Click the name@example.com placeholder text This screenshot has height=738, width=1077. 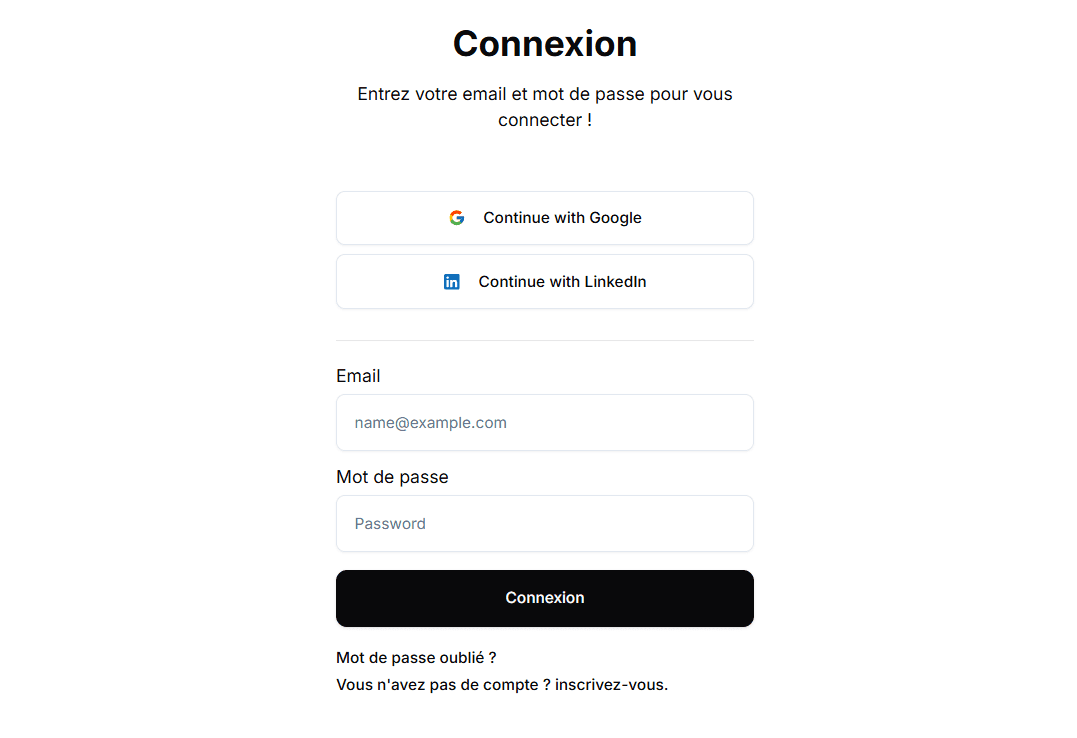[431, 423]
